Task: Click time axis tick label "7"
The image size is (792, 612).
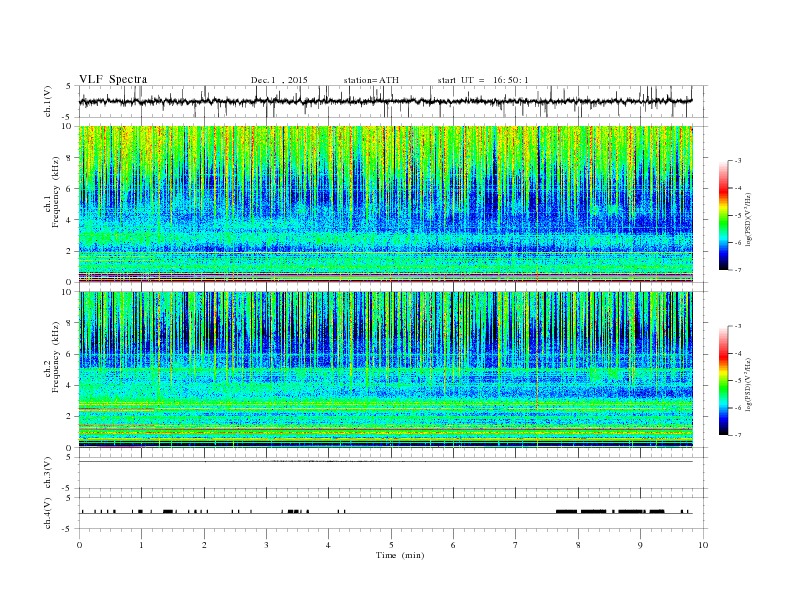Action: coord(516,545)
